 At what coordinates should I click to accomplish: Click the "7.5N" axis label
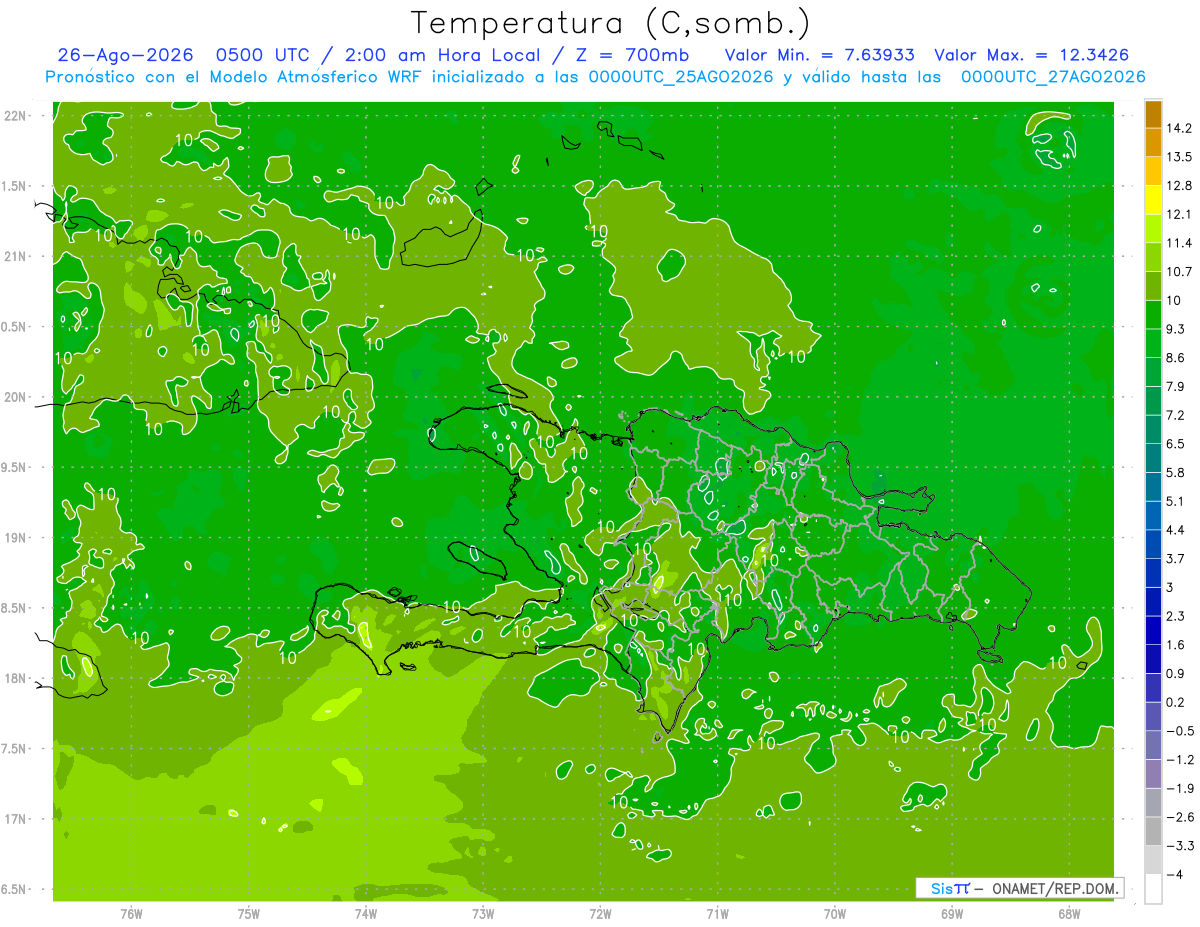tap(14, 749)
